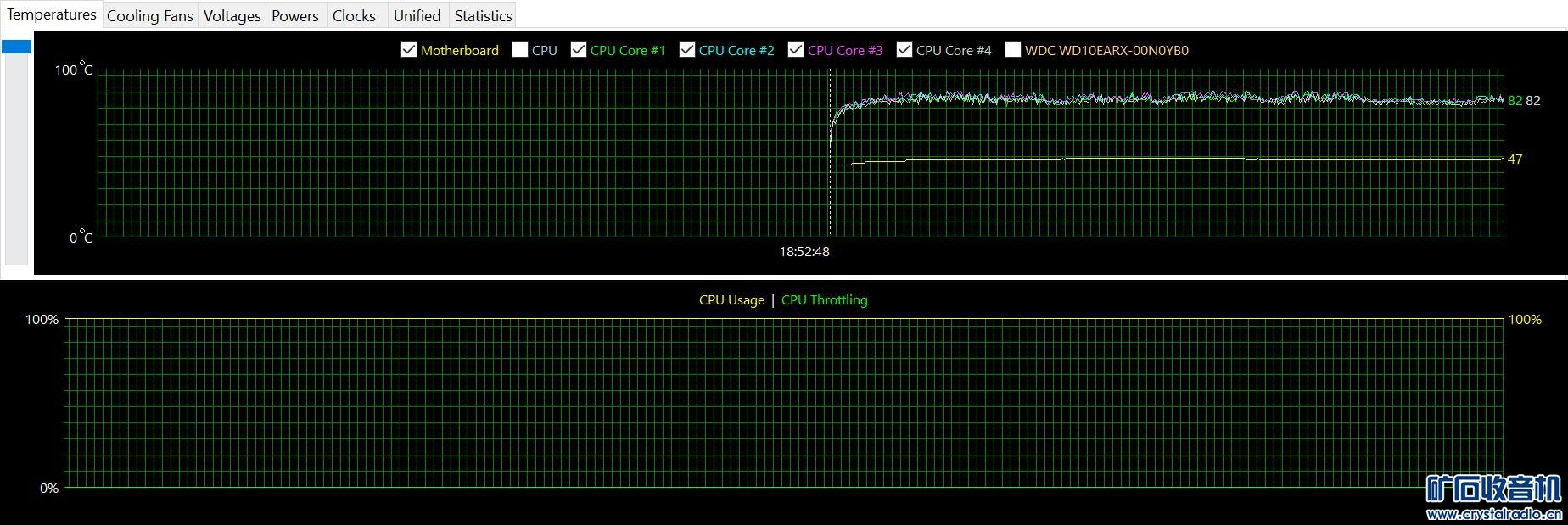The height and width of the screenshot is (525, 1568).
Task: Click the yellow 47 motherboard temperature value
Action: 1515,159
